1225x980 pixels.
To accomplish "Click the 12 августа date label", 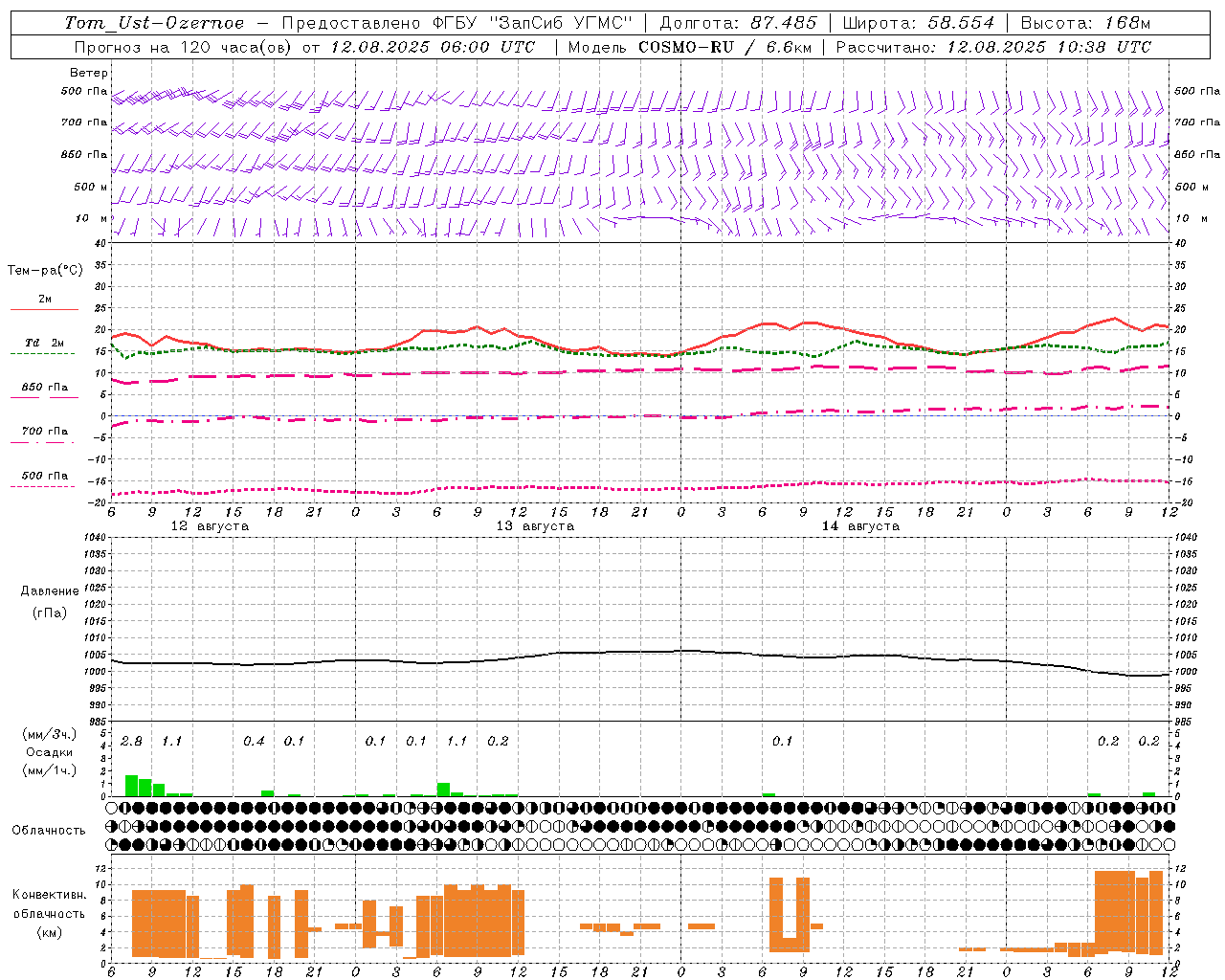I will [210, 526].
